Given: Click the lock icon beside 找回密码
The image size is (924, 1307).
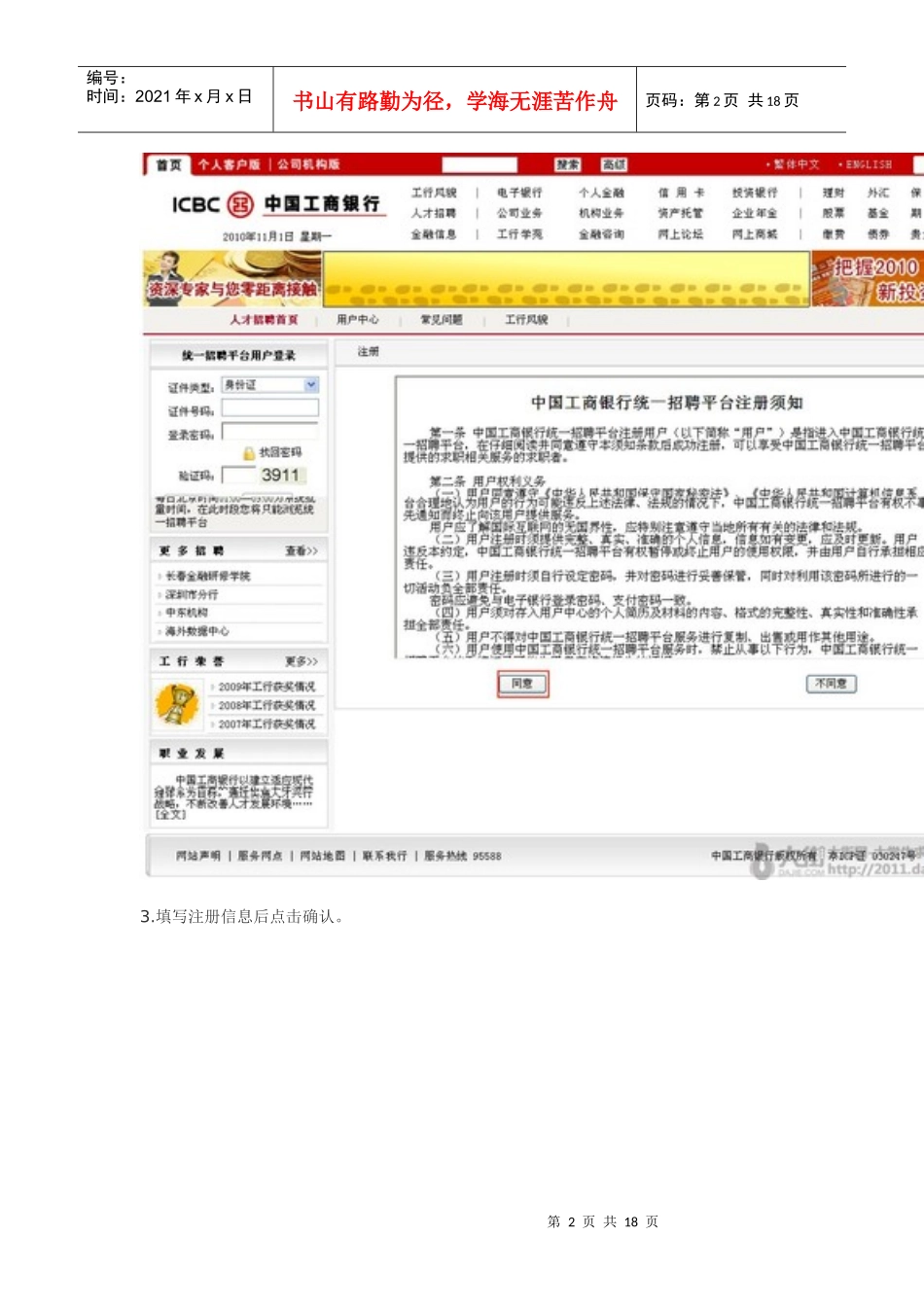Looking at the screenshot, I should point(249,453).
